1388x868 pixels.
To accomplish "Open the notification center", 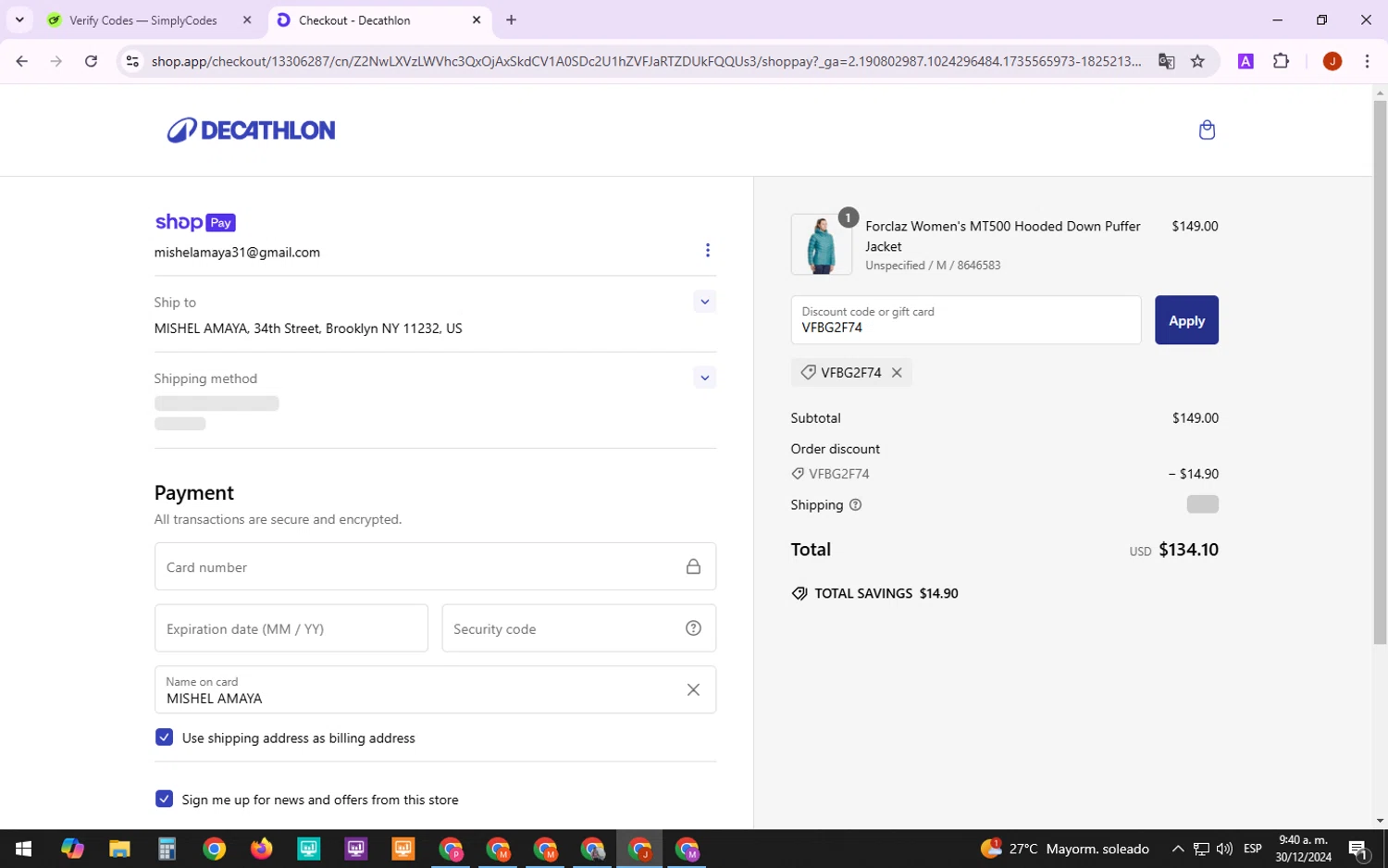I will [1359, 849].
